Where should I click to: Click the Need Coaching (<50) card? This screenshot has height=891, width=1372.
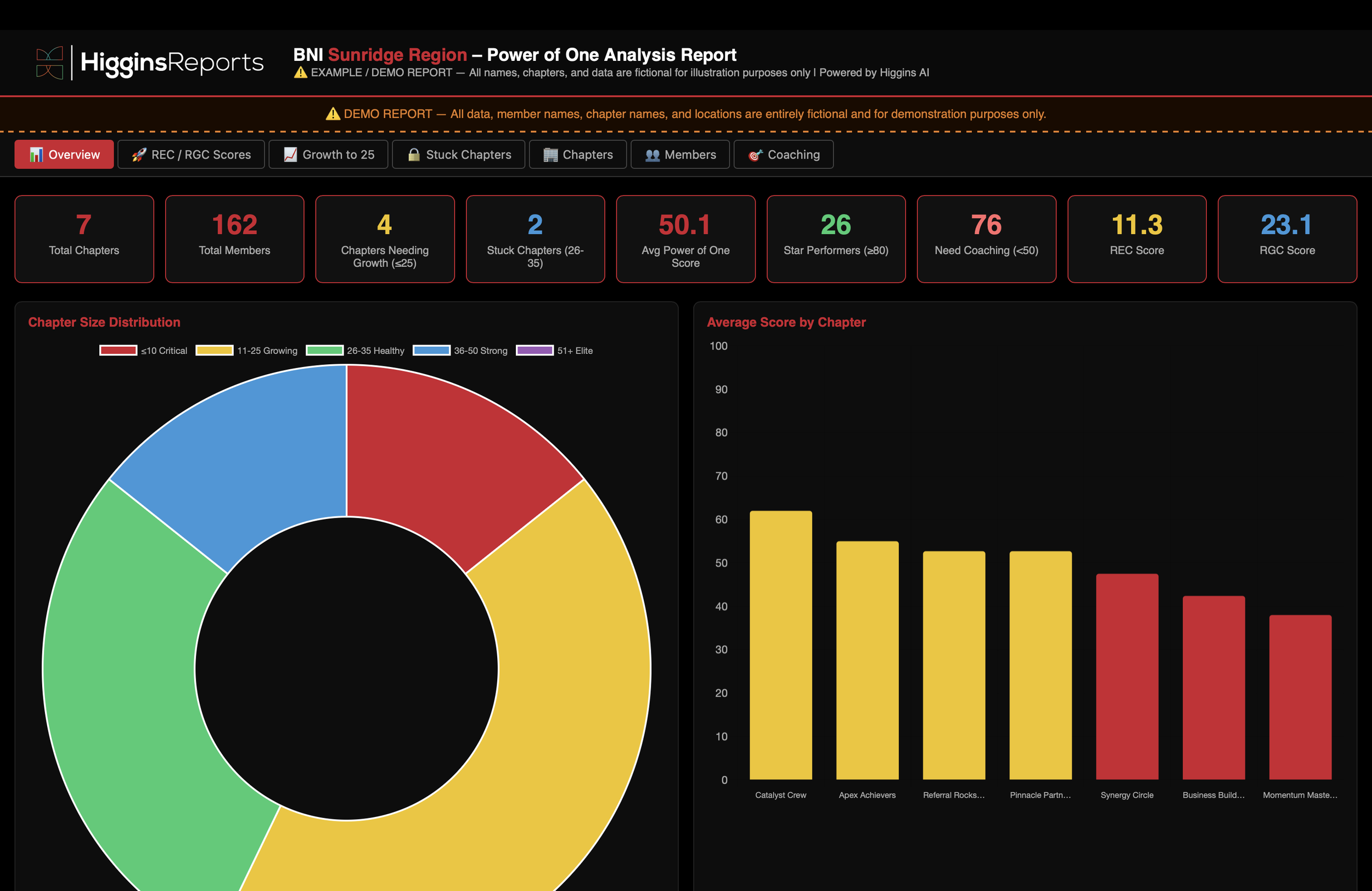tap(986, 239)
